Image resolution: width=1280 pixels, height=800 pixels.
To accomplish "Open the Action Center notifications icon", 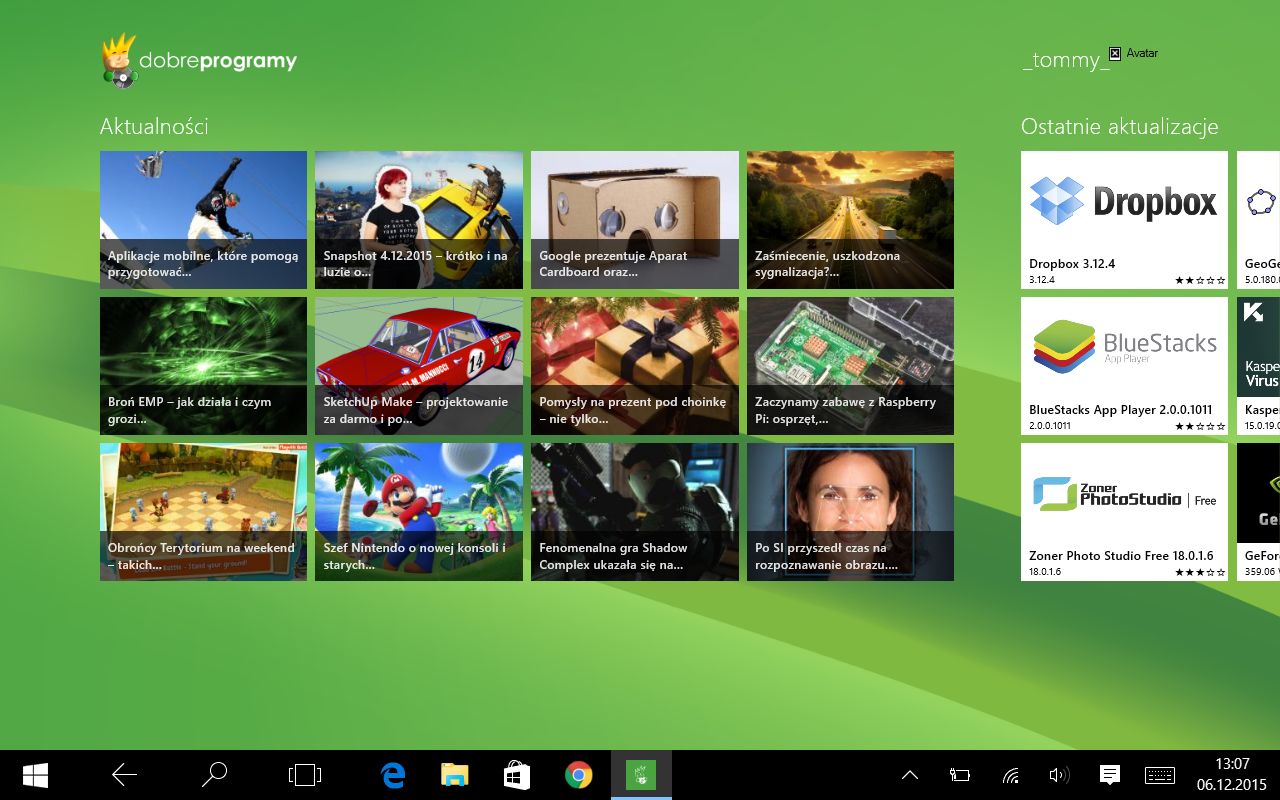I will 1109,775.
